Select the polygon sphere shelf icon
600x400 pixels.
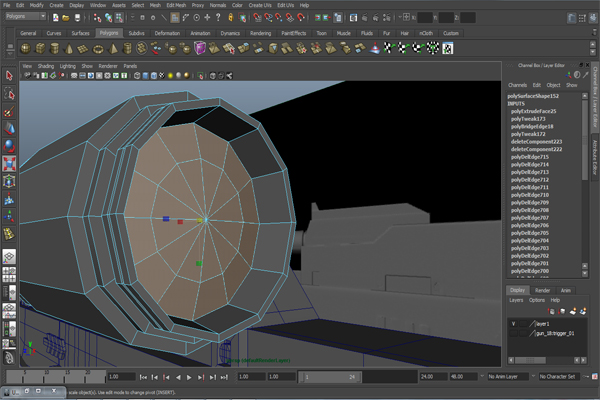(26, 49)
